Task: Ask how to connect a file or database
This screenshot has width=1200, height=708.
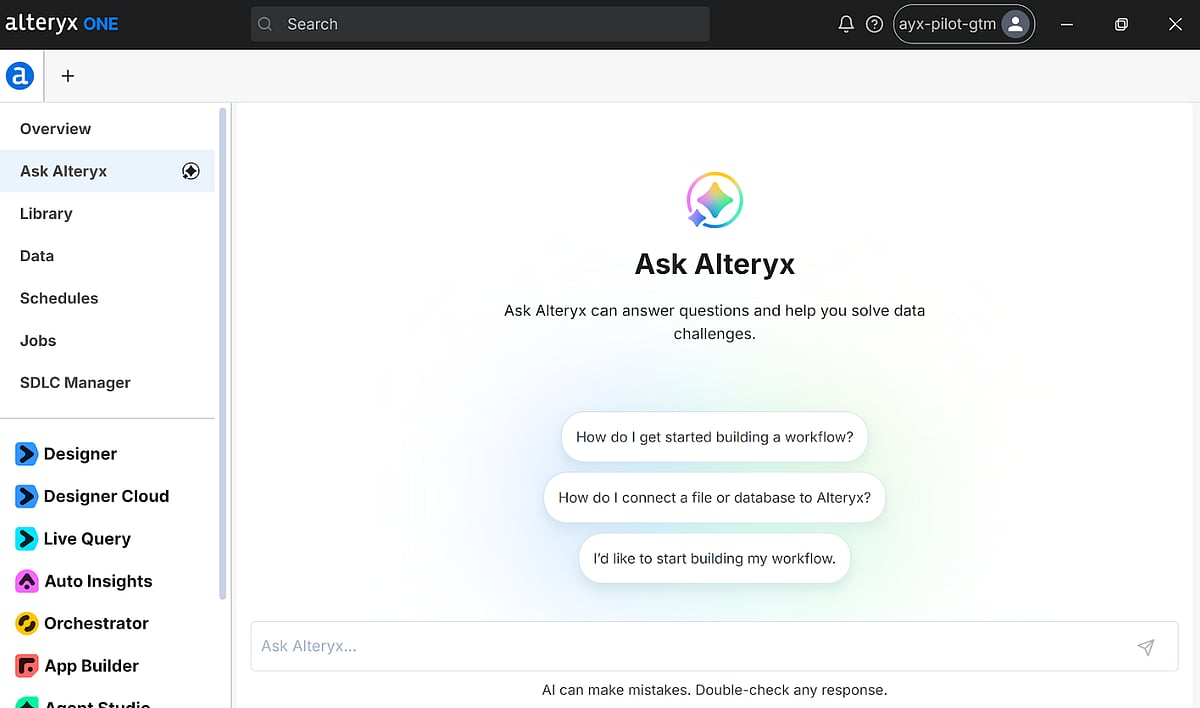Action: 715,498
